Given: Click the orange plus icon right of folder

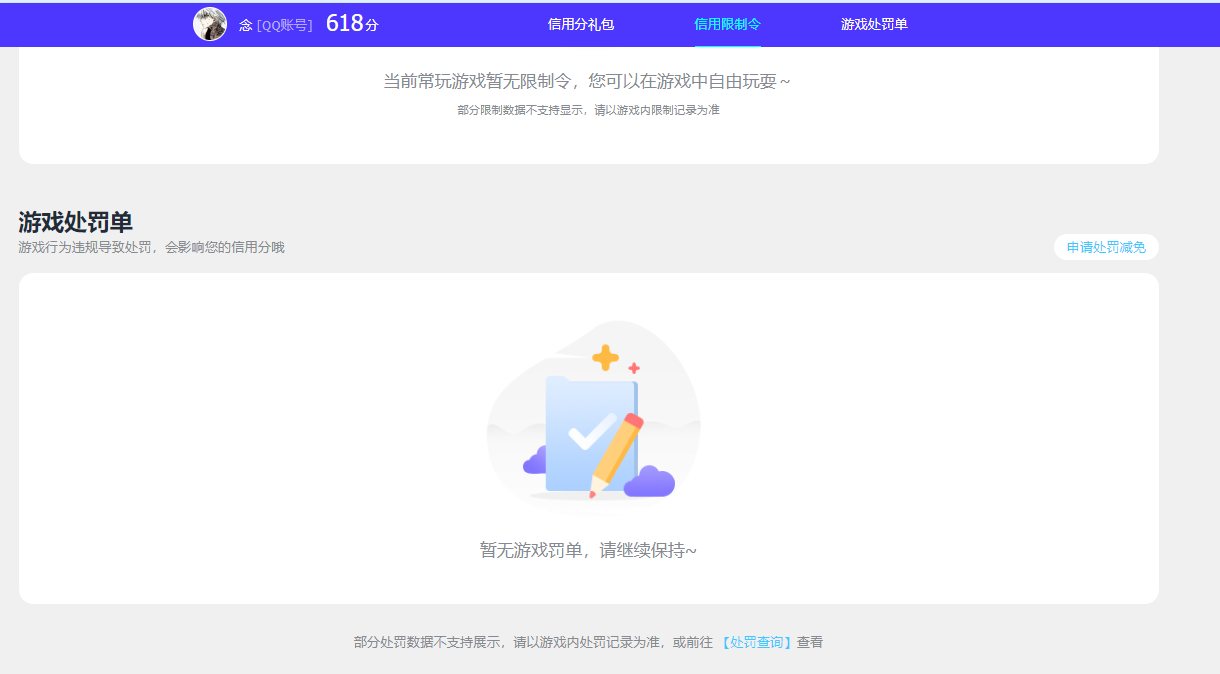Looking at the screenshot, I should click(633, 366).
